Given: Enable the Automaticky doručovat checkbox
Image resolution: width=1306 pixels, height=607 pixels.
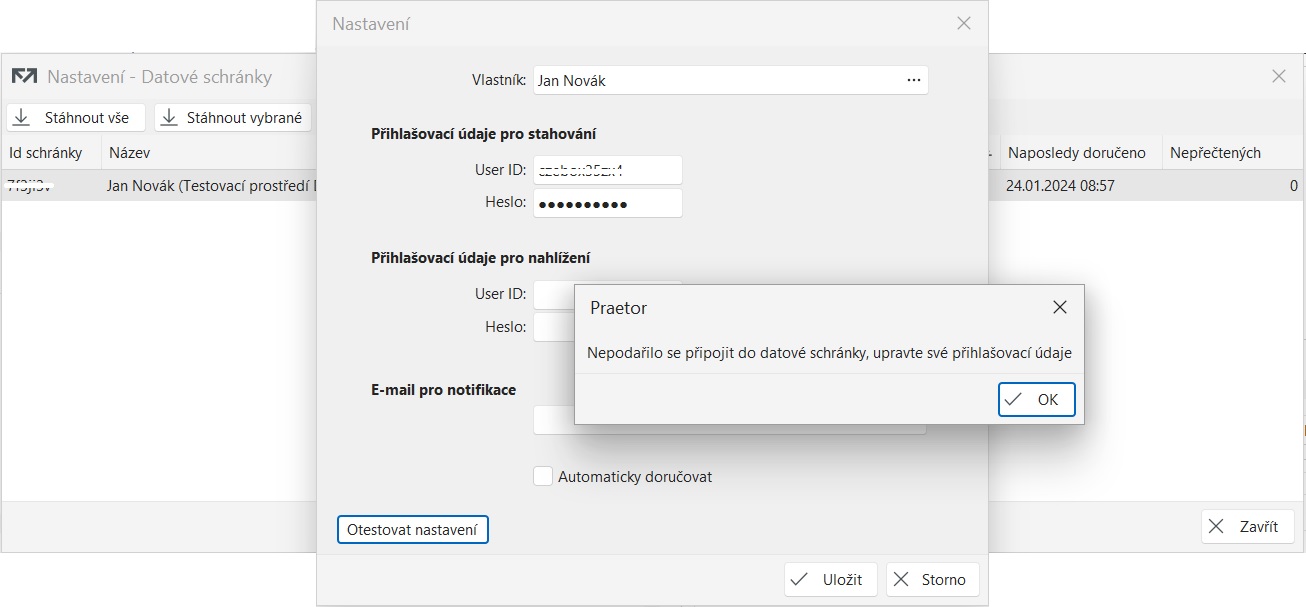Looking at the screenshot, I should [543, 477].
